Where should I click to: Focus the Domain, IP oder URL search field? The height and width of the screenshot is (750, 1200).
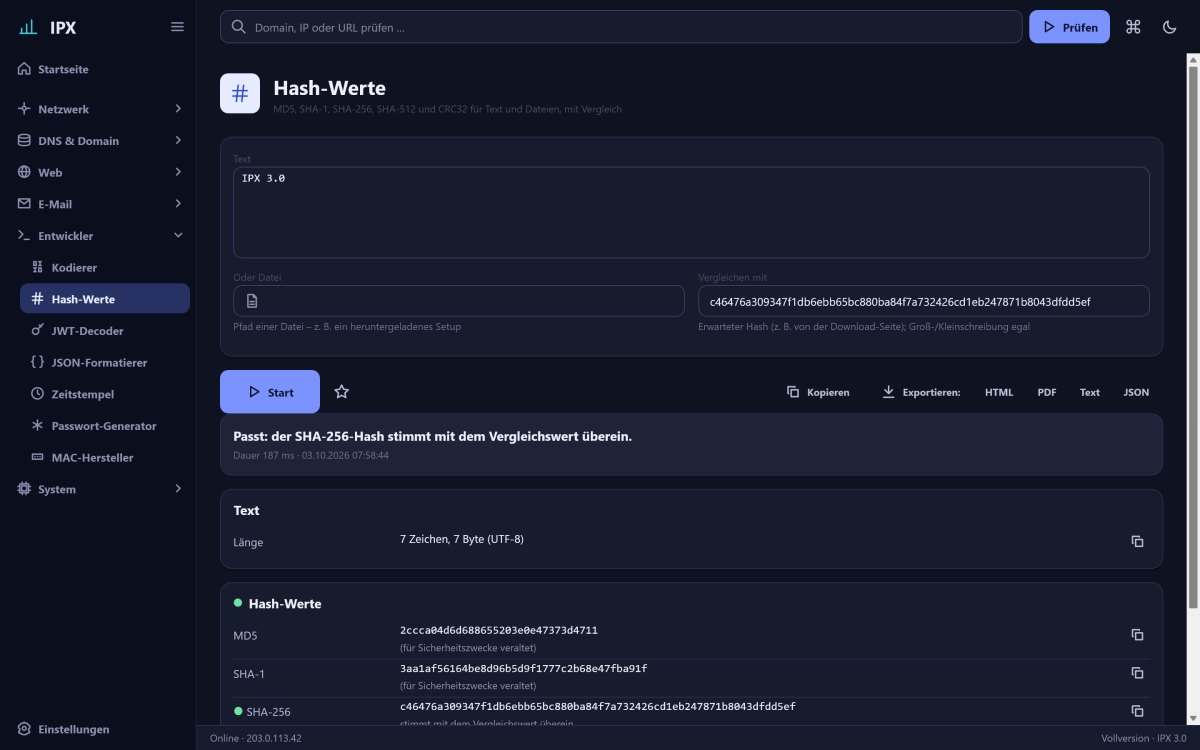[x=621, y=27]
